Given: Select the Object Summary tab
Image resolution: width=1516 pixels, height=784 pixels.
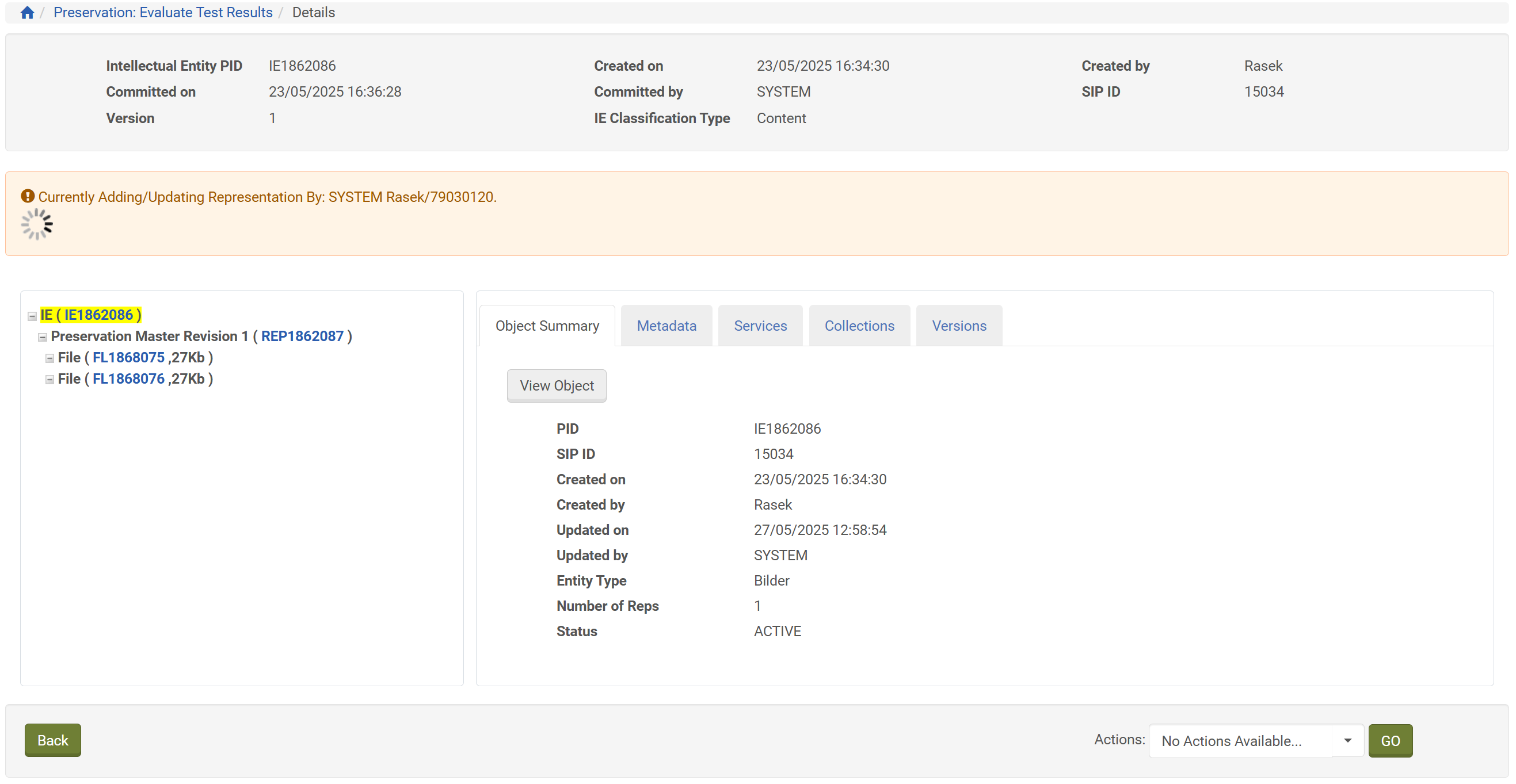Looking at the screenshot, I should pyautogui.click(x=547, y=325).
